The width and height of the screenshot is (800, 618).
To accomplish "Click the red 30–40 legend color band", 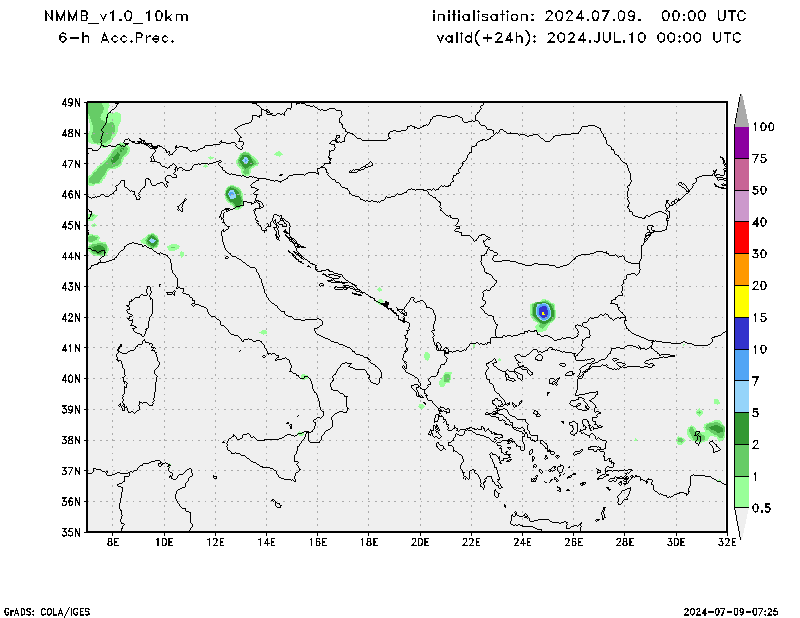I will coord(742,238).
